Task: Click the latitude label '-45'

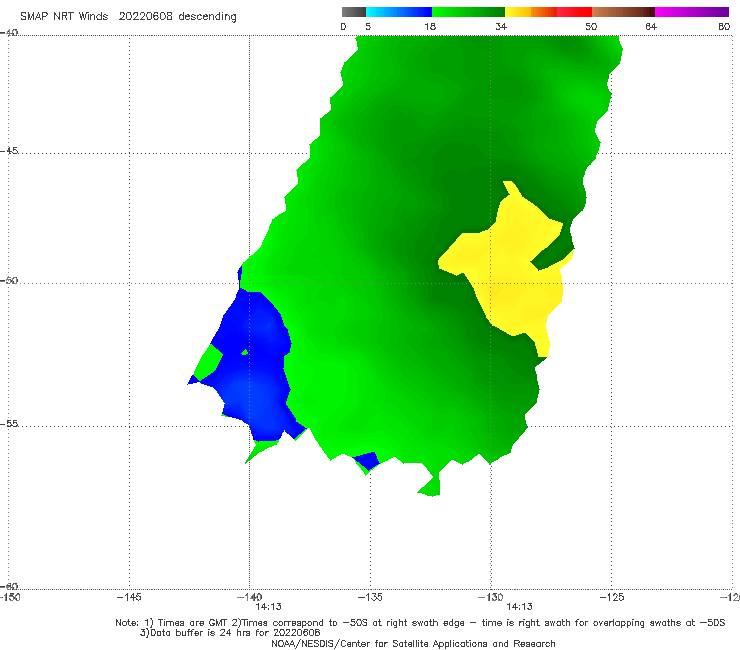Action: pos(9,151)
